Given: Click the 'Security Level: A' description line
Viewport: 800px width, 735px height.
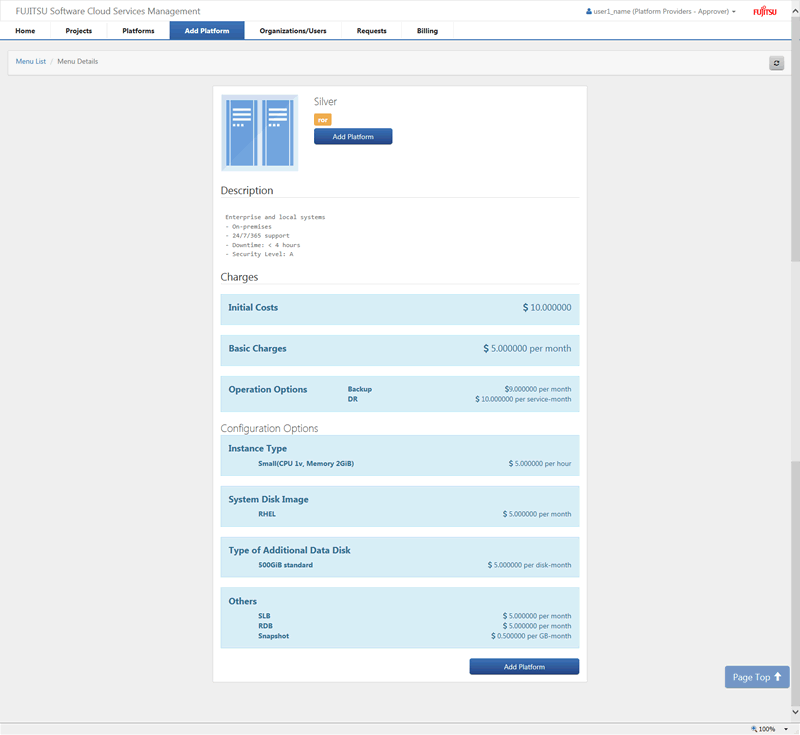Looking at the screenshot, I should point(262,254).
